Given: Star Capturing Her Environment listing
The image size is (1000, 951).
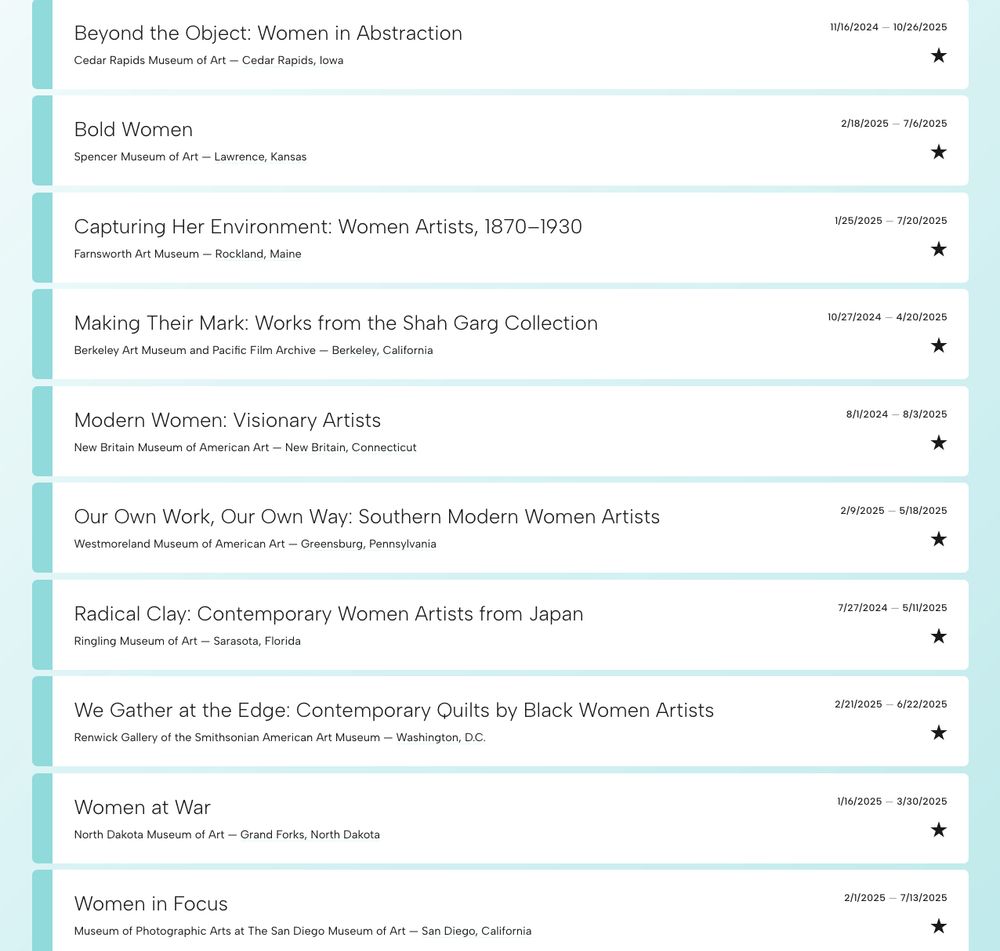Looking at the screenshot, I should point(938,249).
